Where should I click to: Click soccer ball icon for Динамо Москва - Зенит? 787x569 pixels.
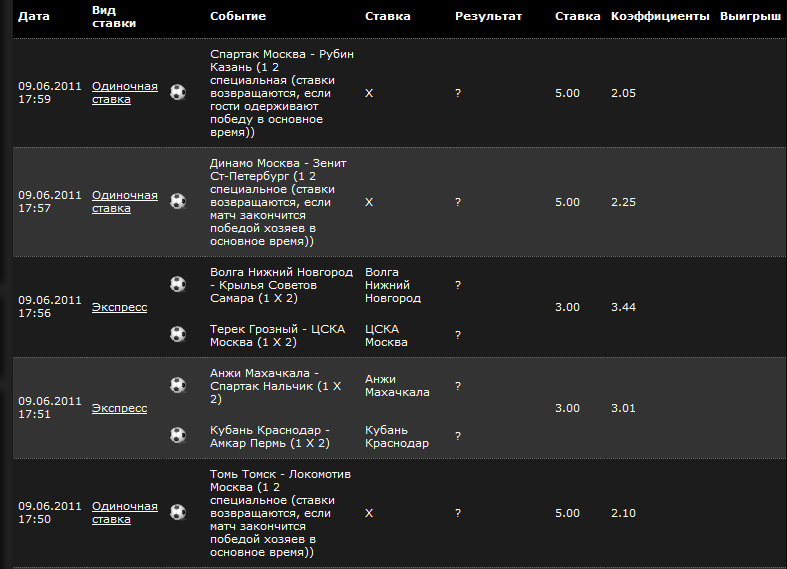point(178,201)
